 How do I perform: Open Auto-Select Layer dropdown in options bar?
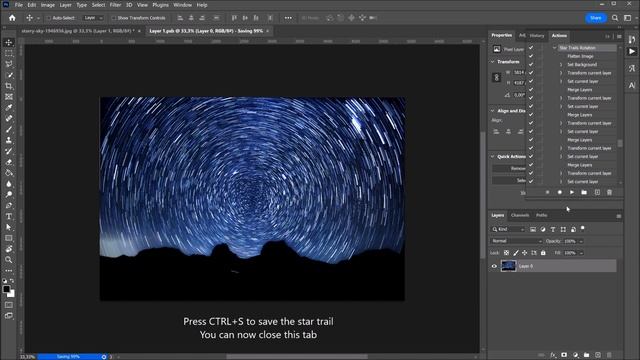(x=93, y=18)
